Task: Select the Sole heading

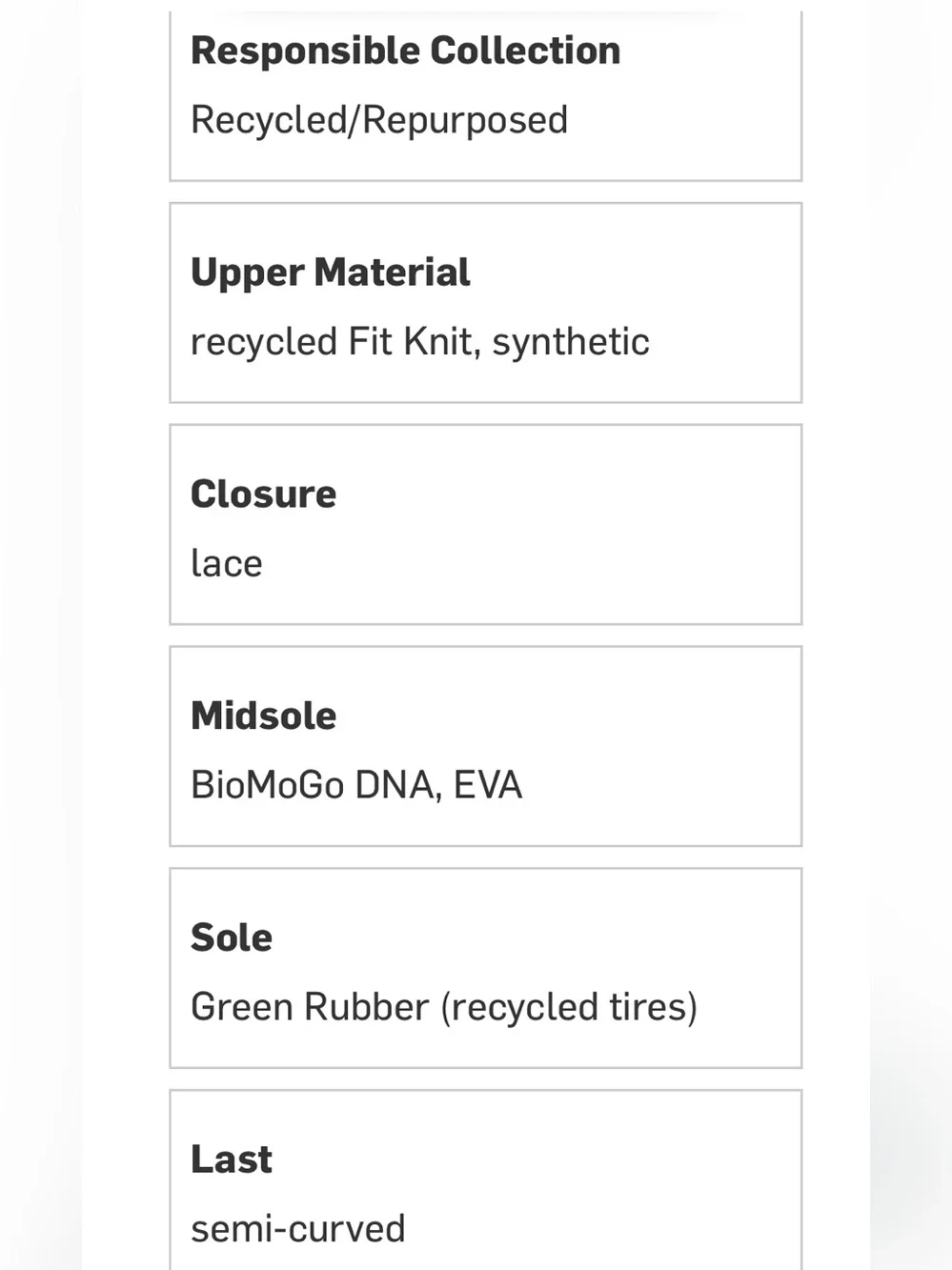Action: [232, 937]
